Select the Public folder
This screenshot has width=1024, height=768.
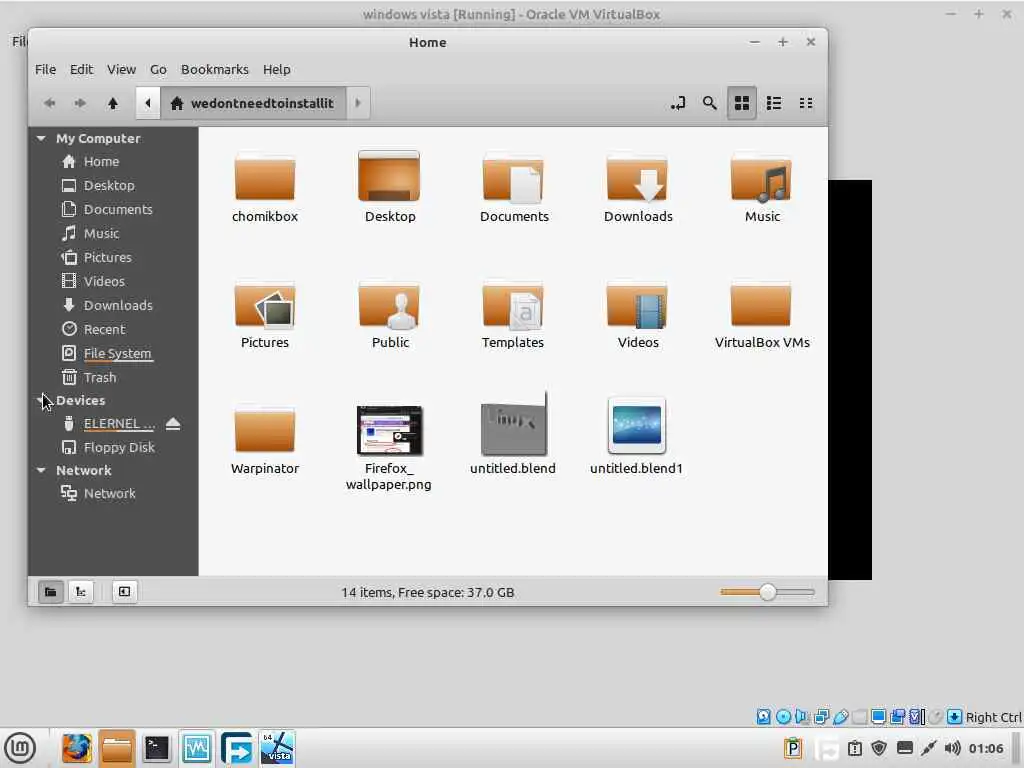389,304
